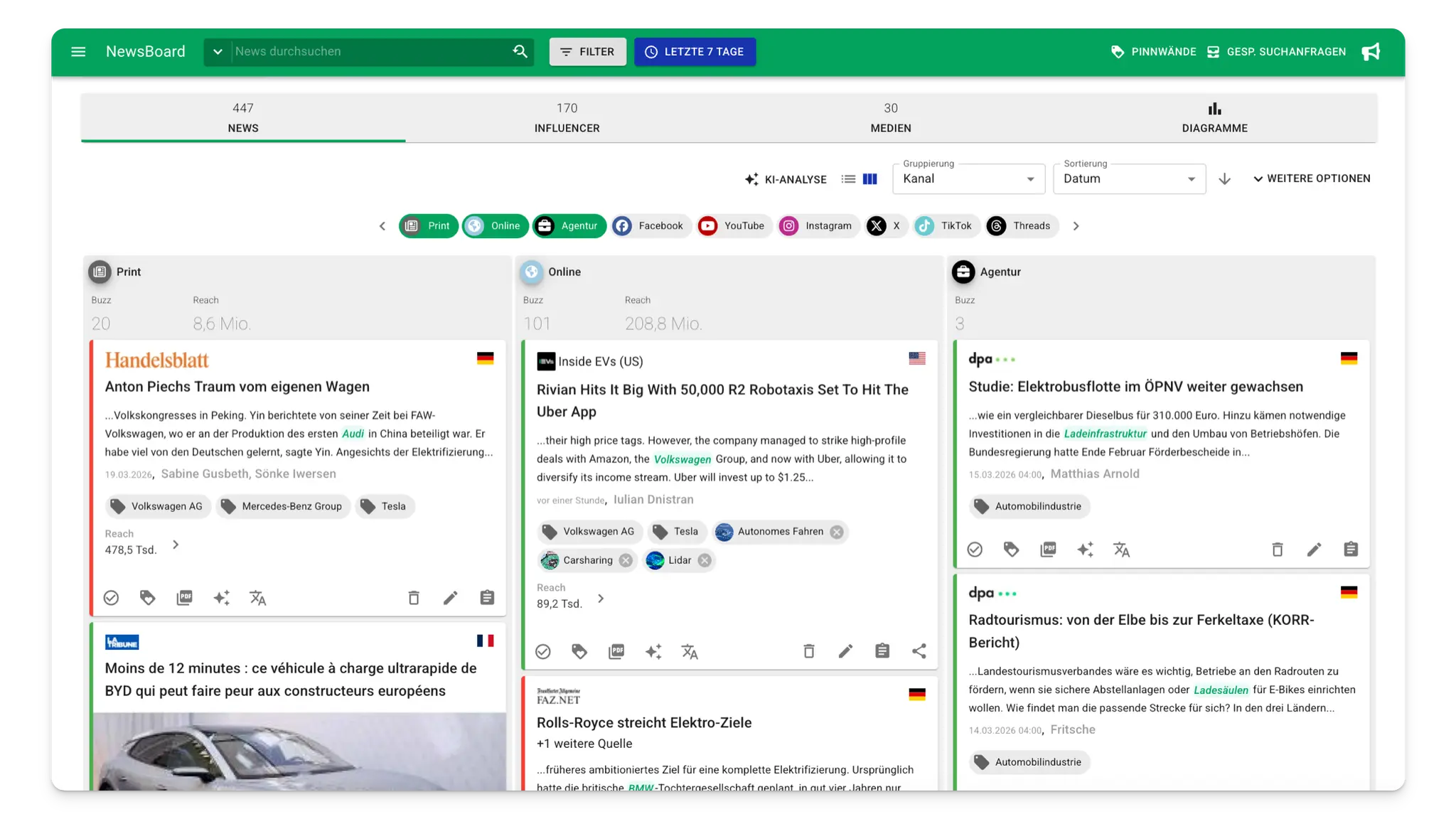Toggle the Print channel chip
1456x819 pixels.
click(x=429, y=225)
